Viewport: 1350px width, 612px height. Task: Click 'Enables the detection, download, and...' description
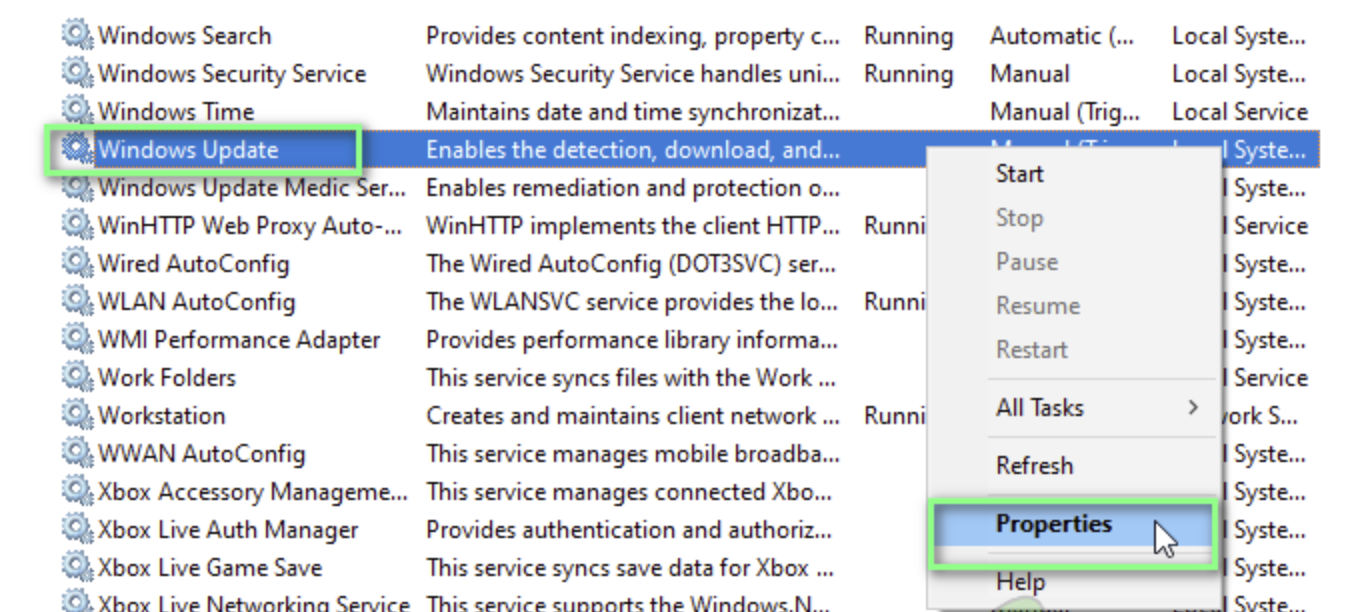(x=633, y=150)
